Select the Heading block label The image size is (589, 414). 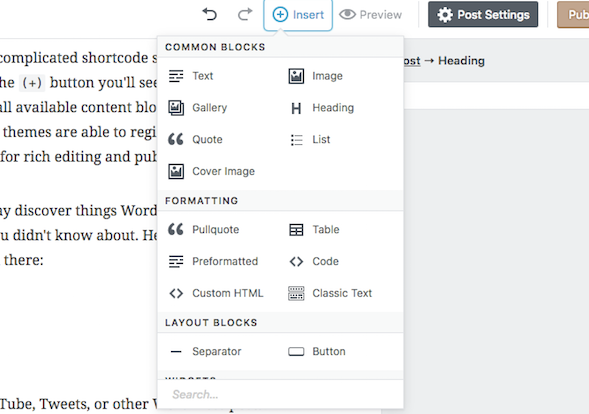pyautogui.click(x=333, y=108)
